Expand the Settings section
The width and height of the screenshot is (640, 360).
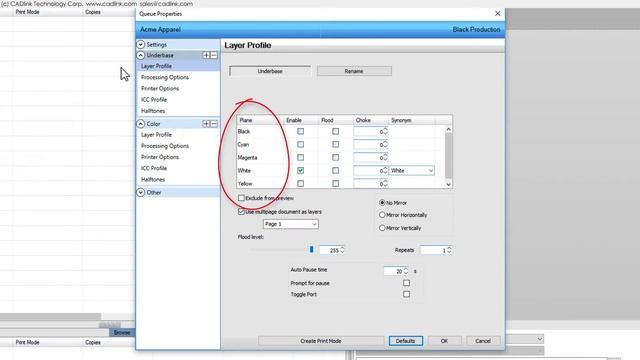pyautogui.click(x=140, y=44)
